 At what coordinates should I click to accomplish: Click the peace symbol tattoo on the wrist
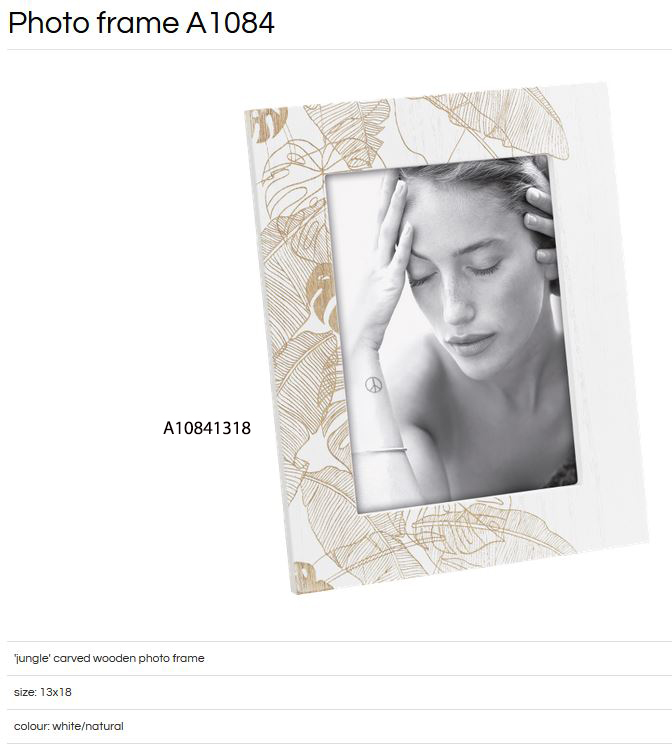(x=374, y=384)
